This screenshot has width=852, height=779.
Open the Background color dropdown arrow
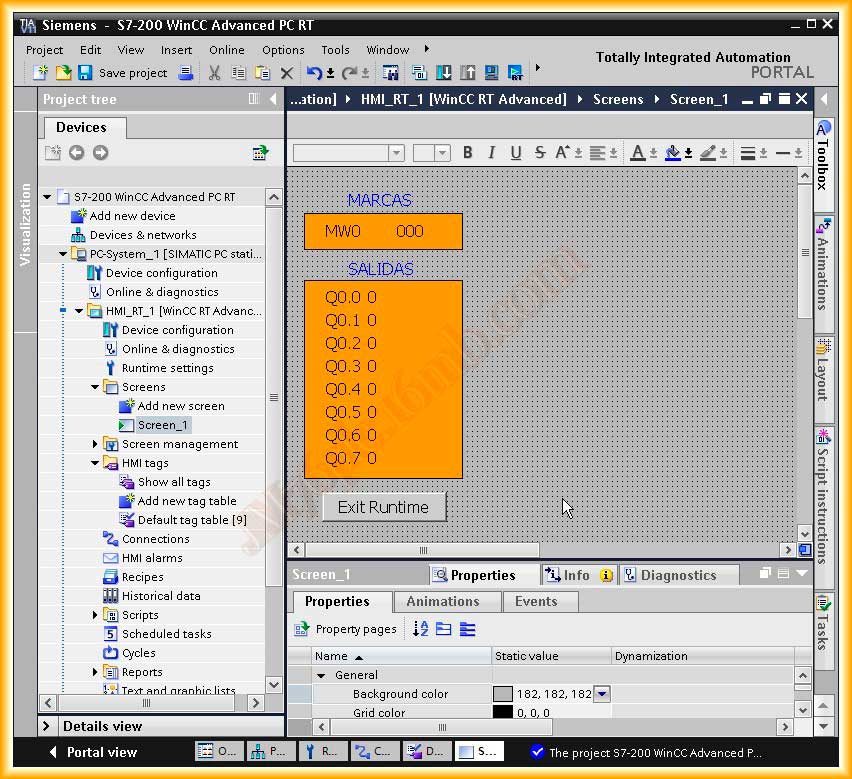602,694
